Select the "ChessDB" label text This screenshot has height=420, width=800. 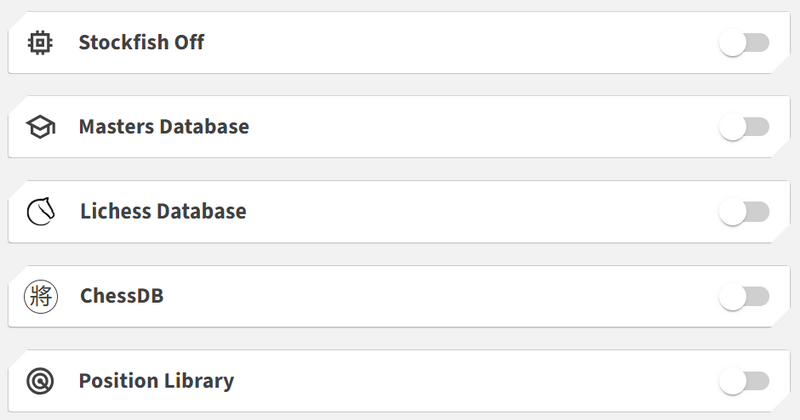(x=121, y=296)
